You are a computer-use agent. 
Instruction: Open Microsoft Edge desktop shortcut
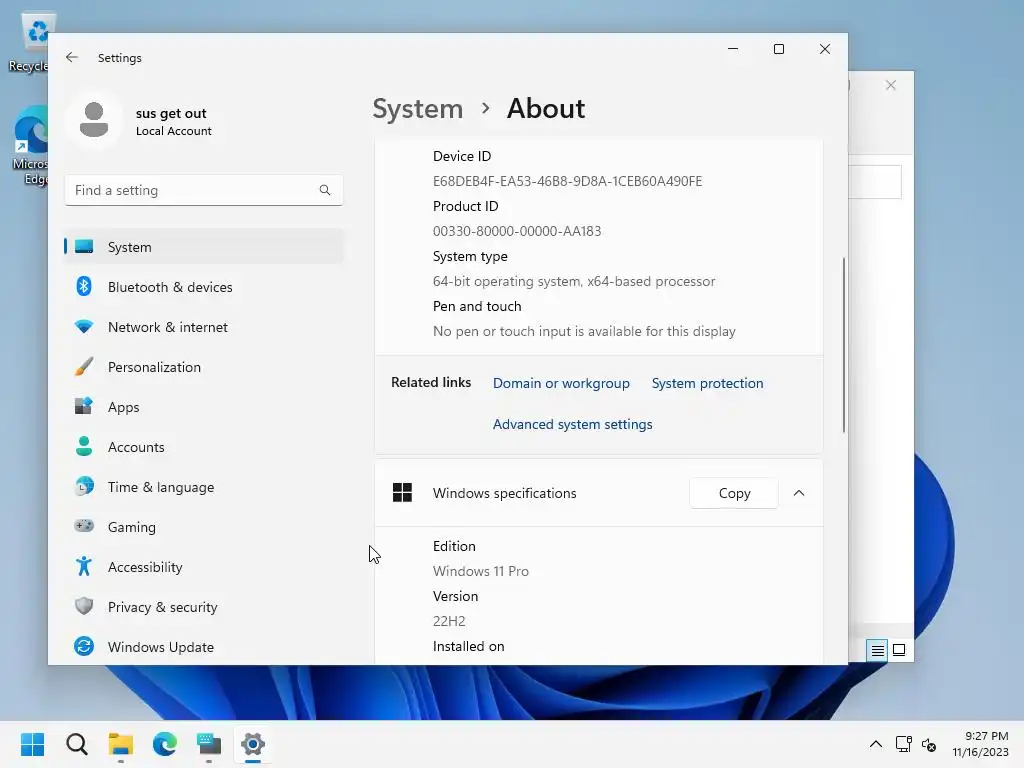[x=31, y=145]
